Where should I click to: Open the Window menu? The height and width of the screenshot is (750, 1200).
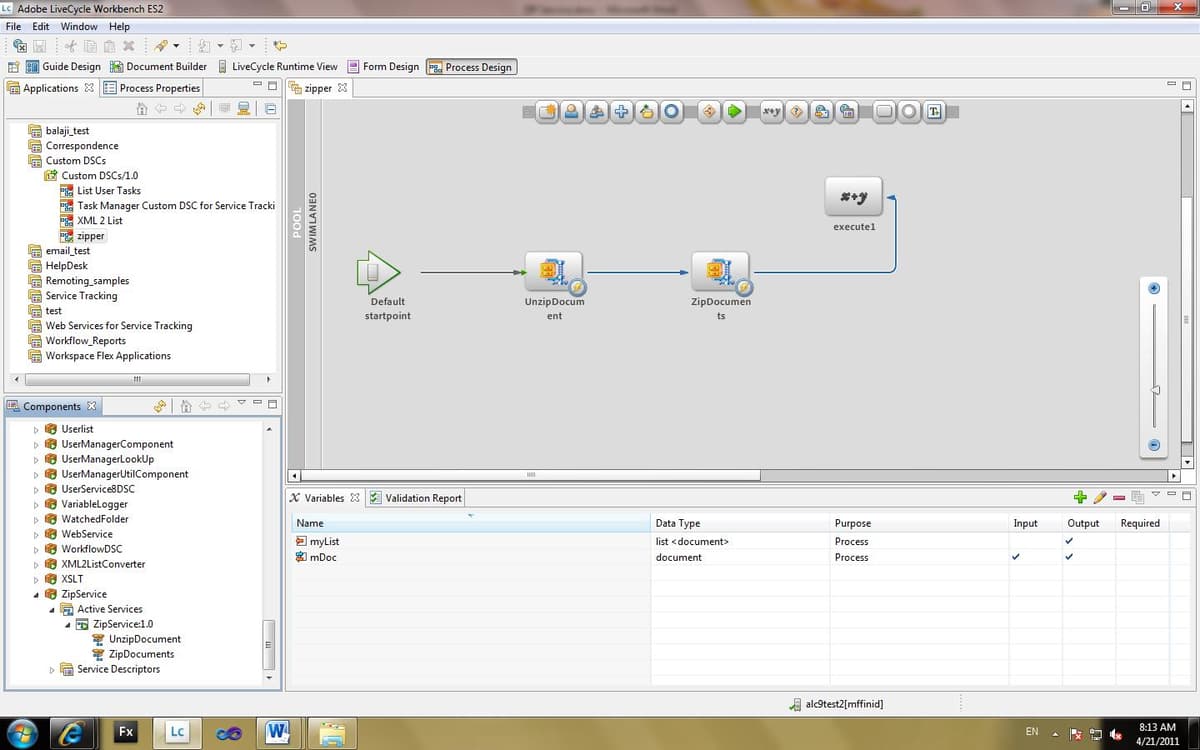point(78,26)
